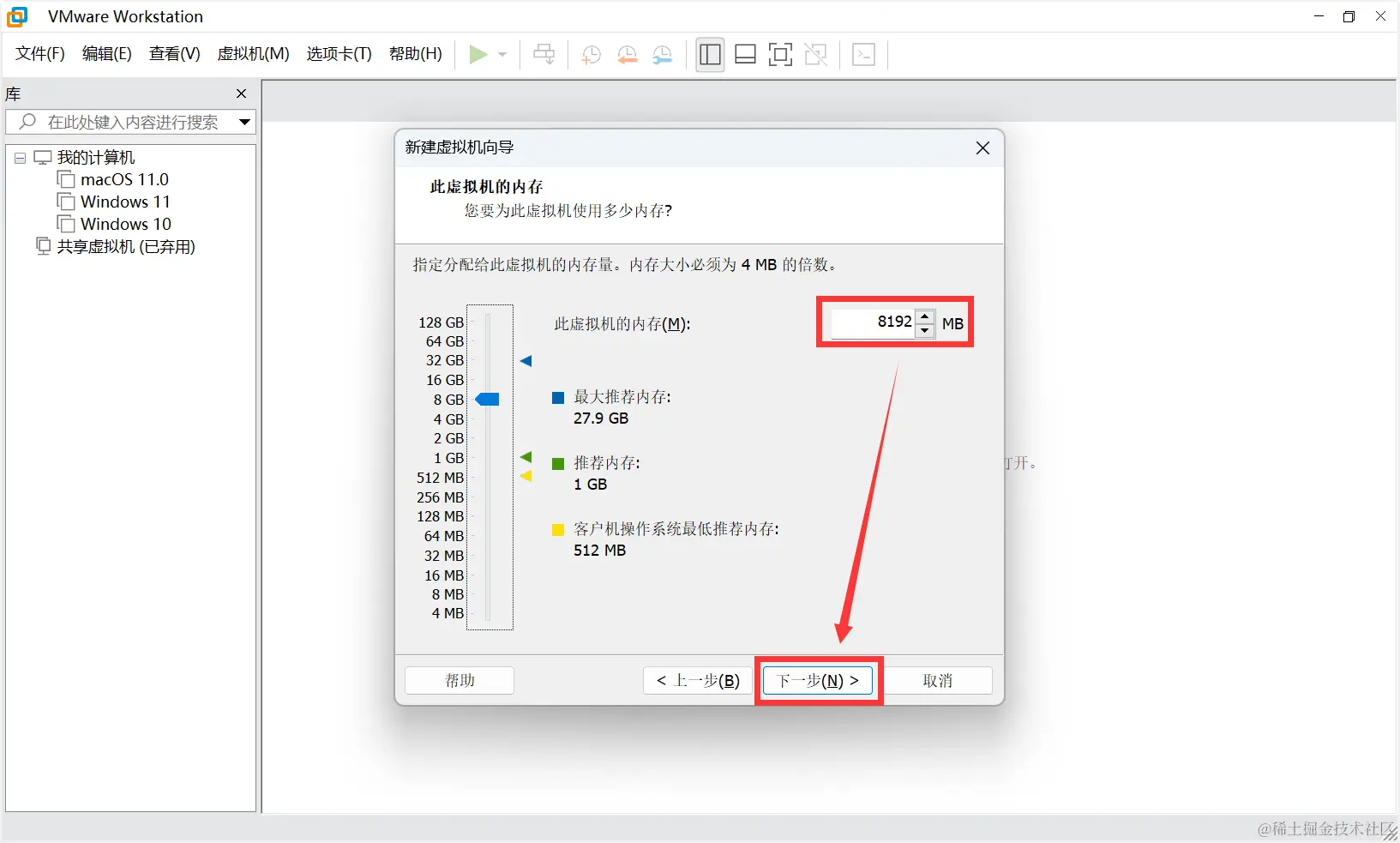The image size is (1400, 843).
Task: Proceed with 下一步(N) > button
Action: [x=818, y=681]
